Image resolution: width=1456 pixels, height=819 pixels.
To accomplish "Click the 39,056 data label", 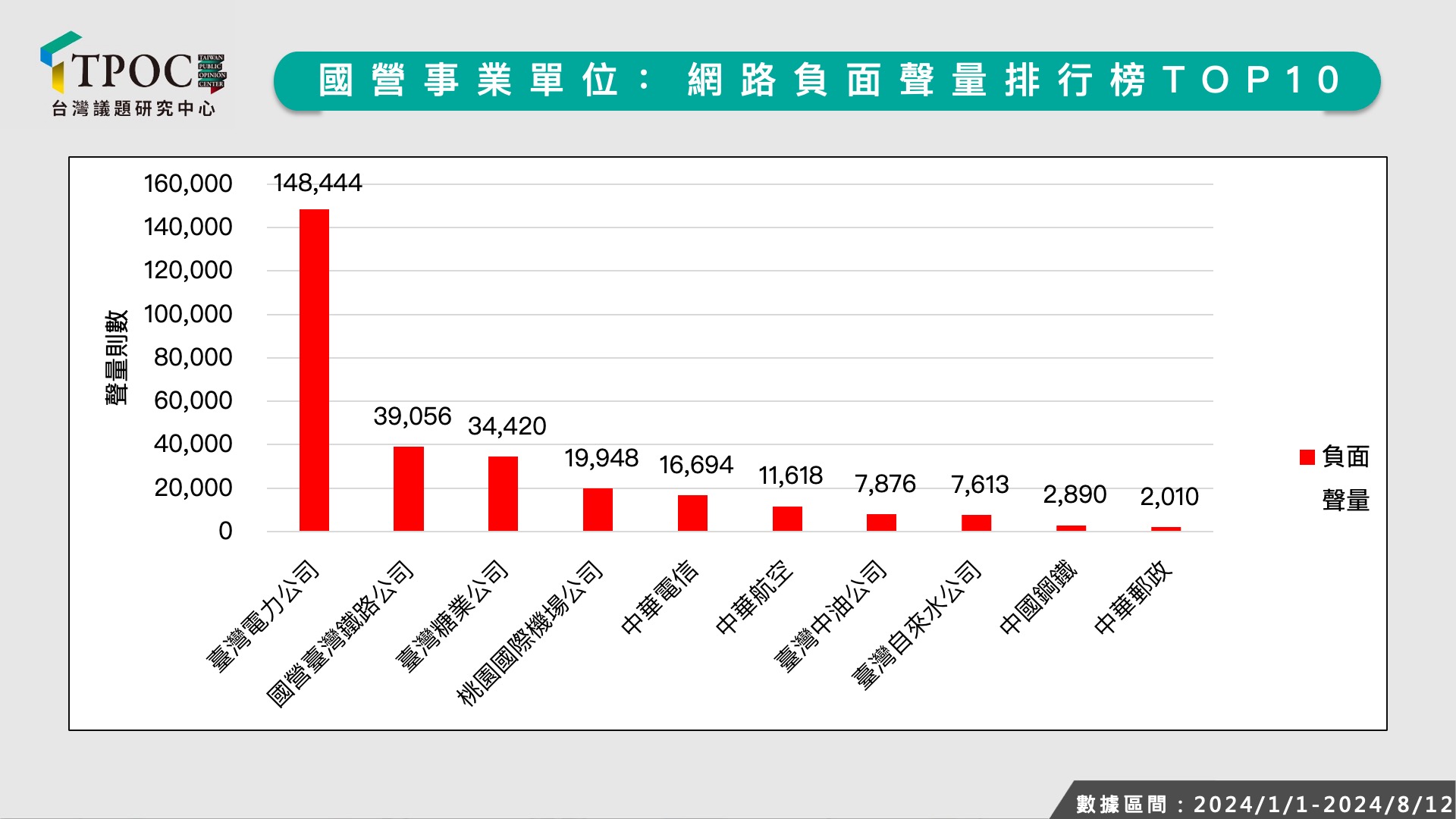I will click(x=413, y=416).
